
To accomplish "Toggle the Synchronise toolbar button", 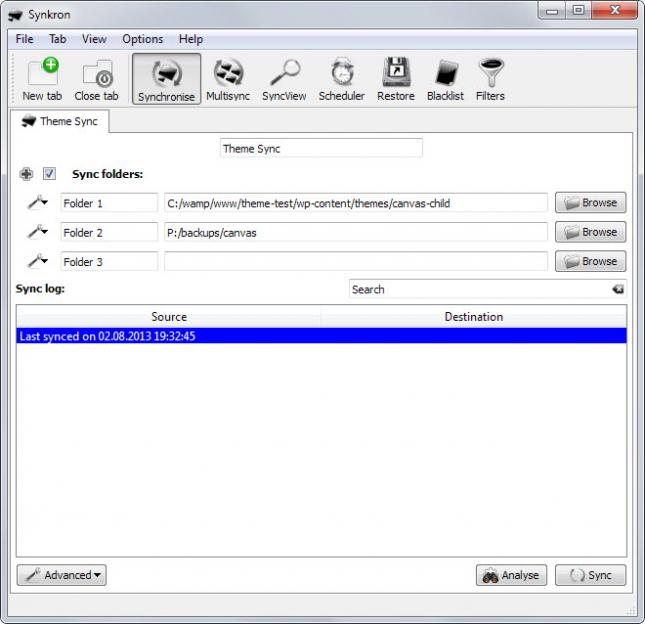I will pyautogui.click(x=166, y=79).
